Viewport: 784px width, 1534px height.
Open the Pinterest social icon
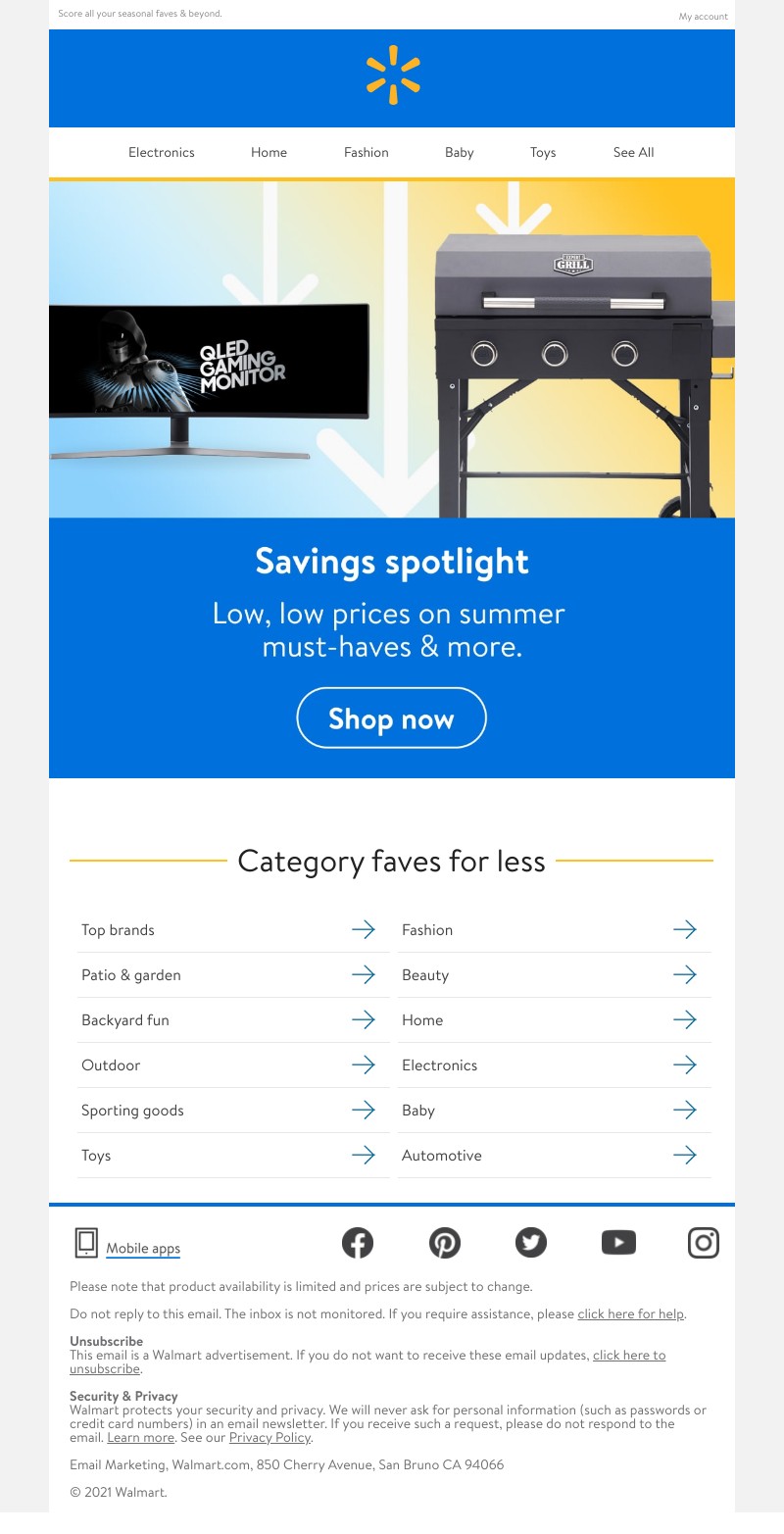(x=445, y=1243)
